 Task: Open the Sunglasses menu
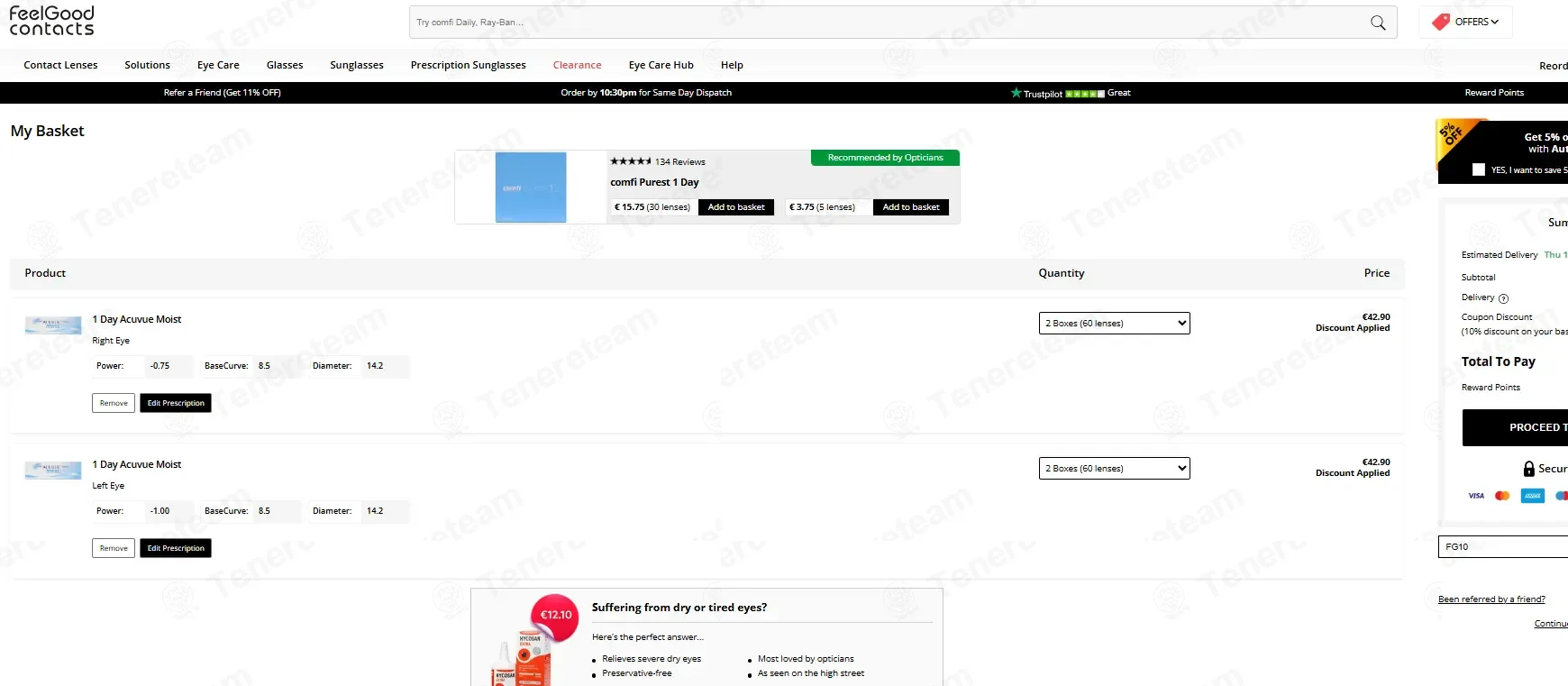[x=357, y=65]
